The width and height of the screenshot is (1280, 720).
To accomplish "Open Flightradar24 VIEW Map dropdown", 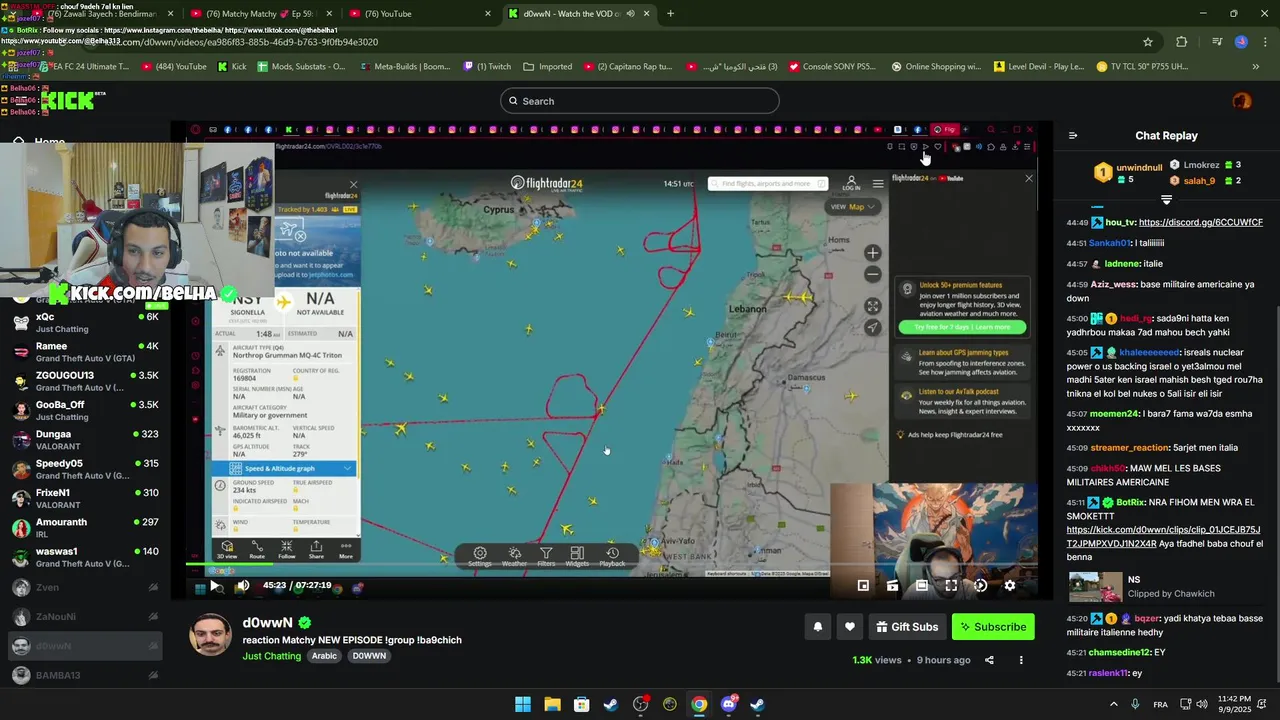I will point(853,207).
